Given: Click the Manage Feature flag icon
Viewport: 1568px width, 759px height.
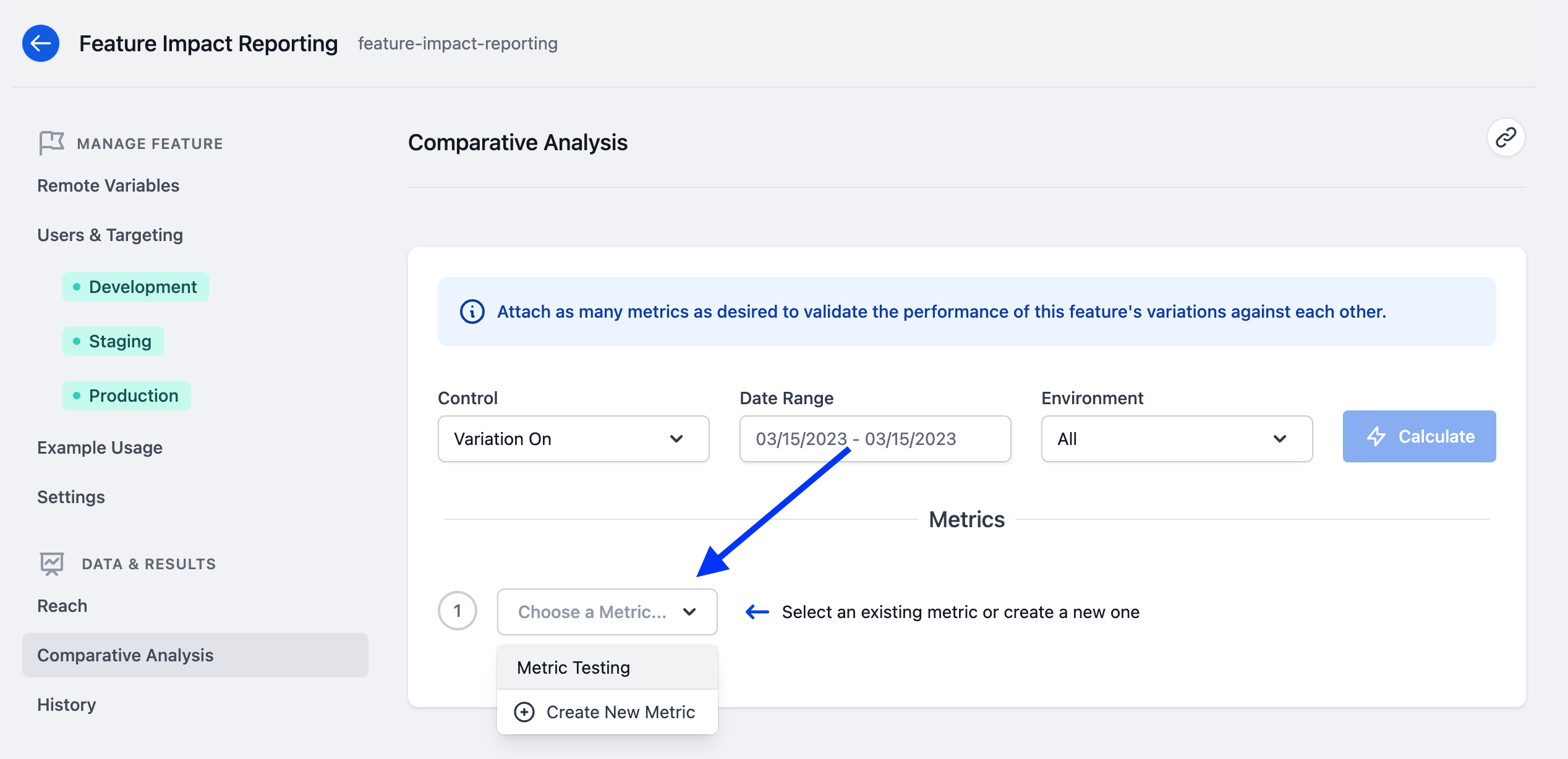Looking at the screenshot, I should (x=51, y=143).
